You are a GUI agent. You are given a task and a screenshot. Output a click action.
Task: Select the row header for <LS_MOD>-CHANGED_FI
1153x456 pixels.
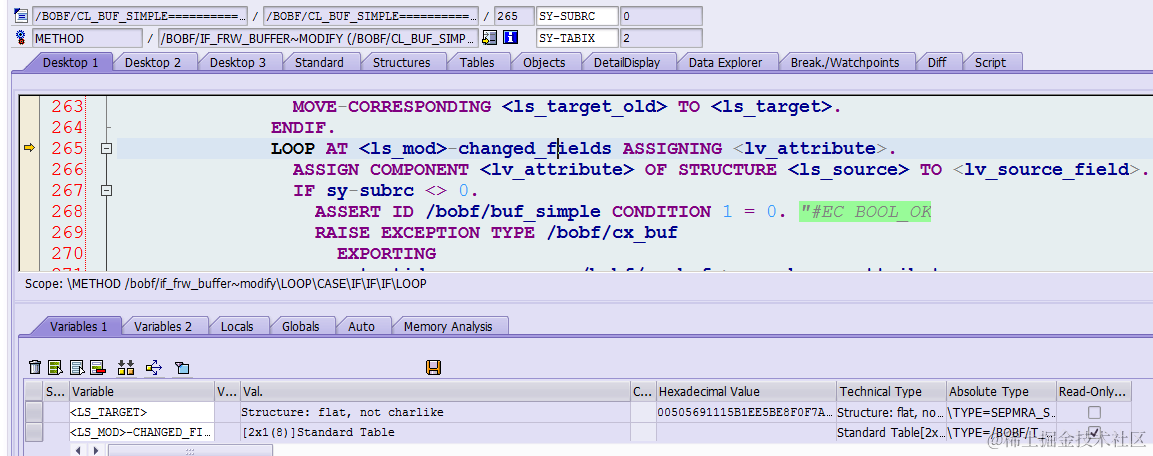[34, 432]
